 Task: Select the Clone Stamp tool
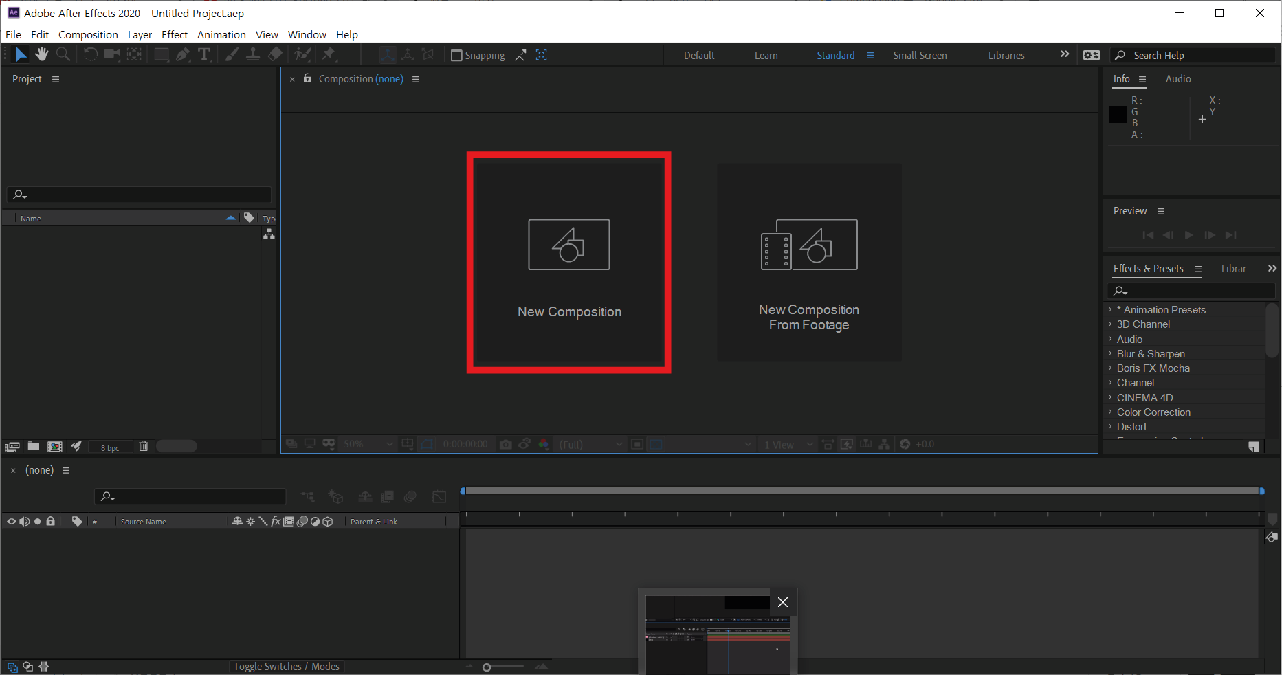click(253, 55)
